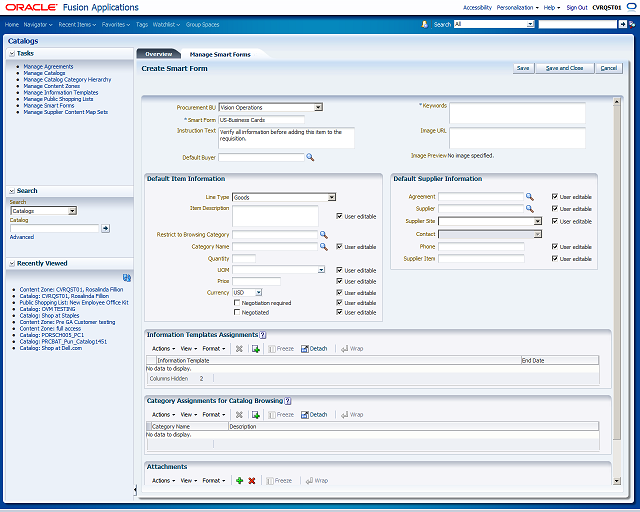This screenshot has width=640, height=512.
Task: Toggle User editable for Agreement
Action: point(555,196)
